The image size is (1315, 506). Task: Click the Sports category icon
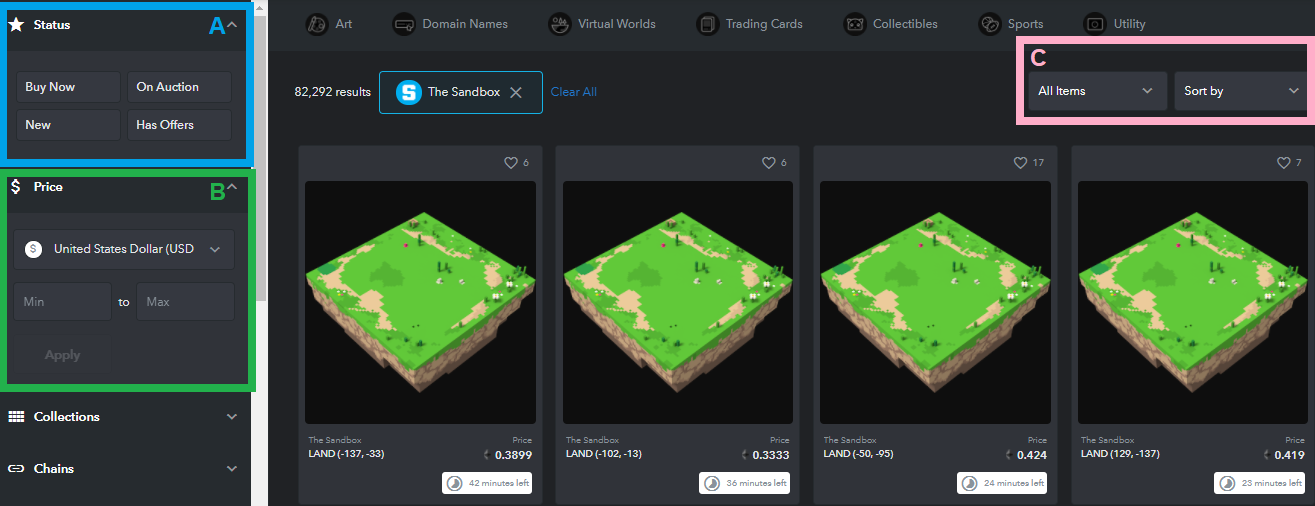tap(990, 24)
